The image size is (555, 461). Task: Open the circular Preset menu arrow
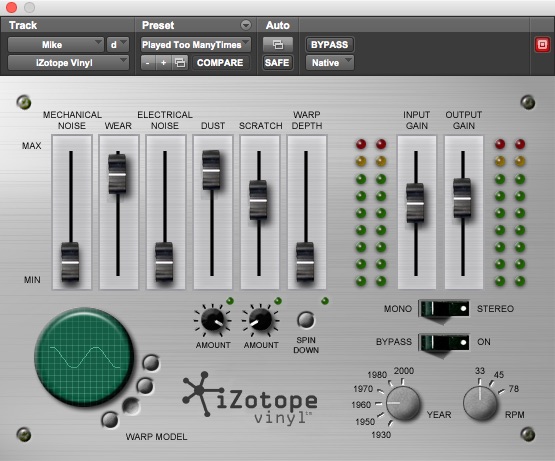point(246,25)
